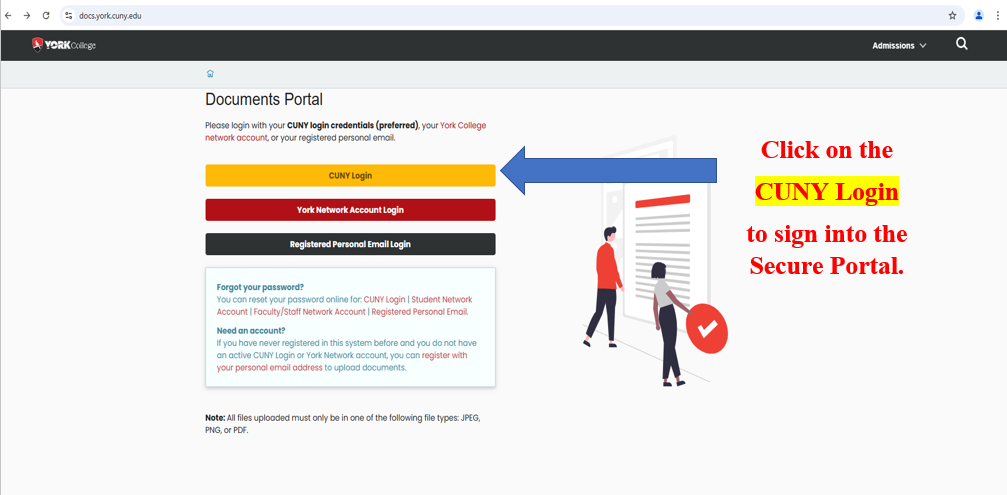Open the browser three-dot menu
Image resolution: width=1007 pixels, height=495 pixels.
pyautogui.click(x=997, y=15)
